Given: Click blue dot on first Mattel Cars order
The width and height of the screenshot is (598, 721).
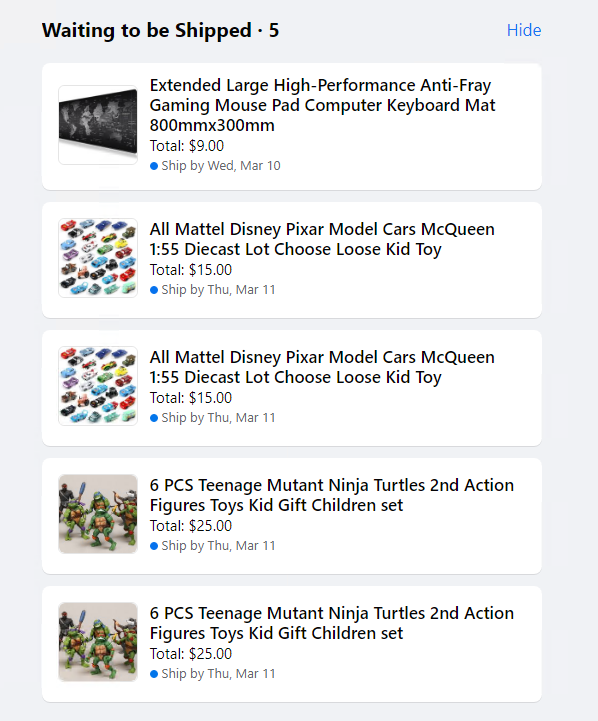Looking at the screenshot, I should pos(154,290).
